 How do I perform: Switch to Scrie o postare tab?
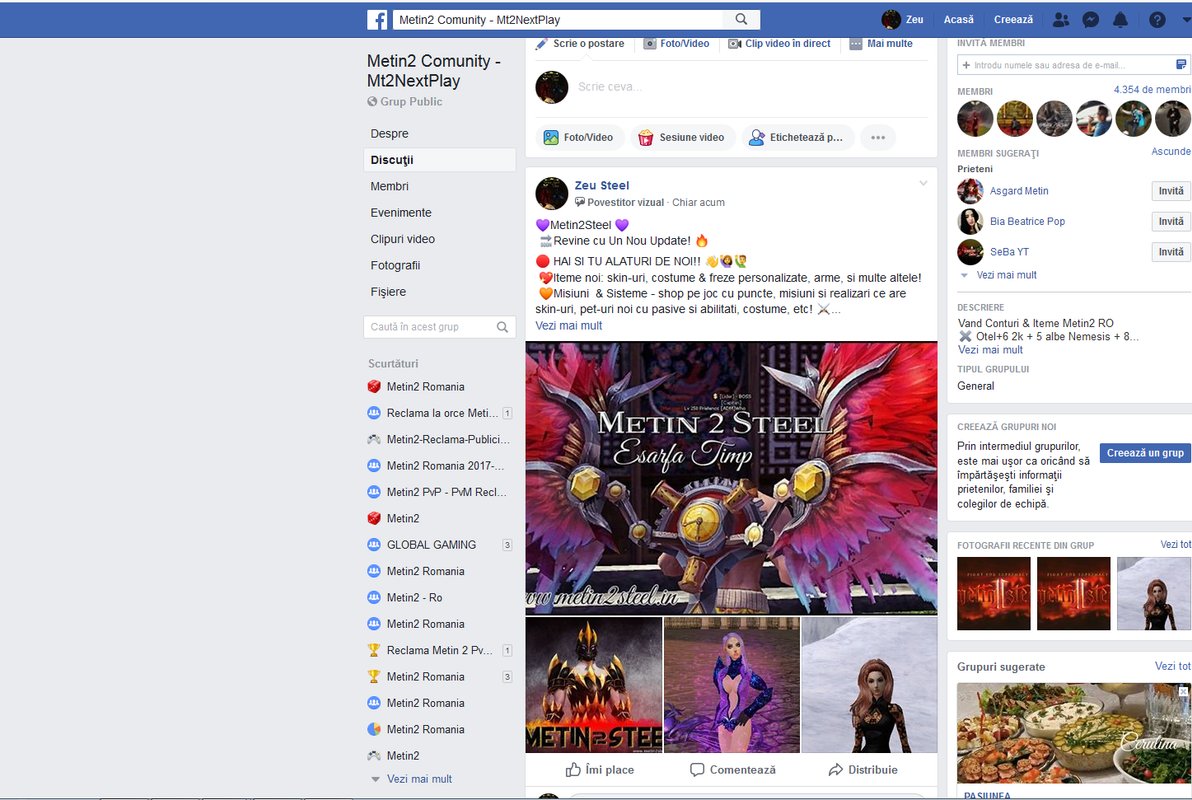[580, 43]
